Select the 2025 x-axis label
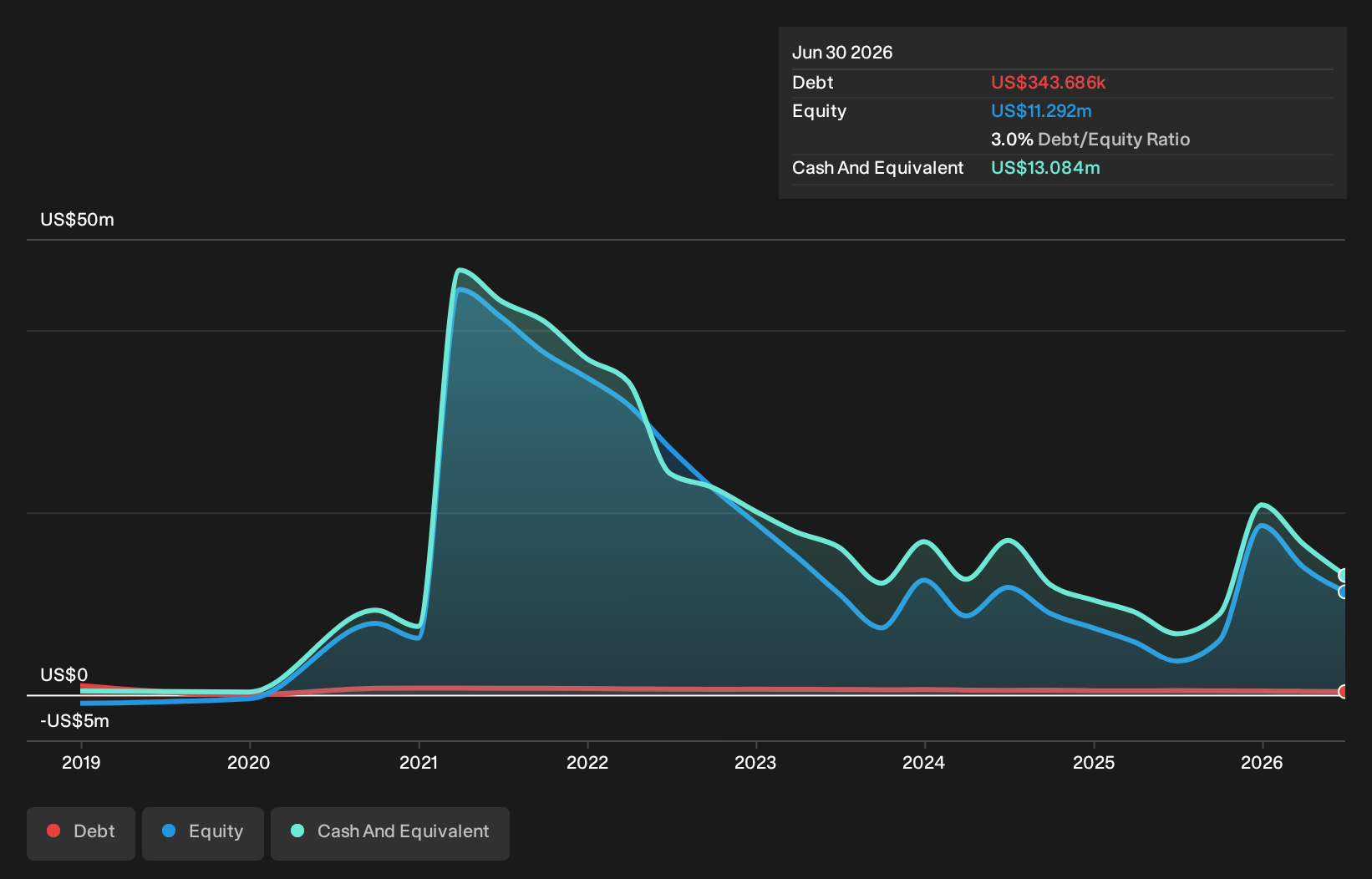The width and height of the screenshot is (1372, 879). click(1094, 762)
